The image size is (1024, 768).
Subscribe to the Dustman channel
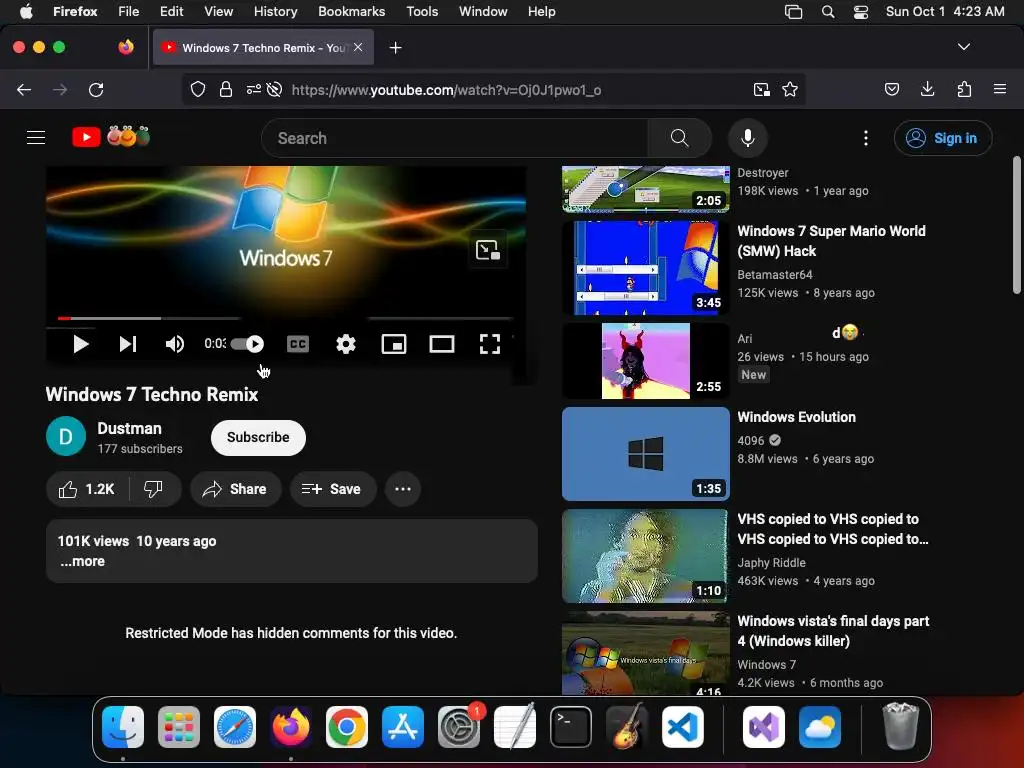(x=258, y=438)
